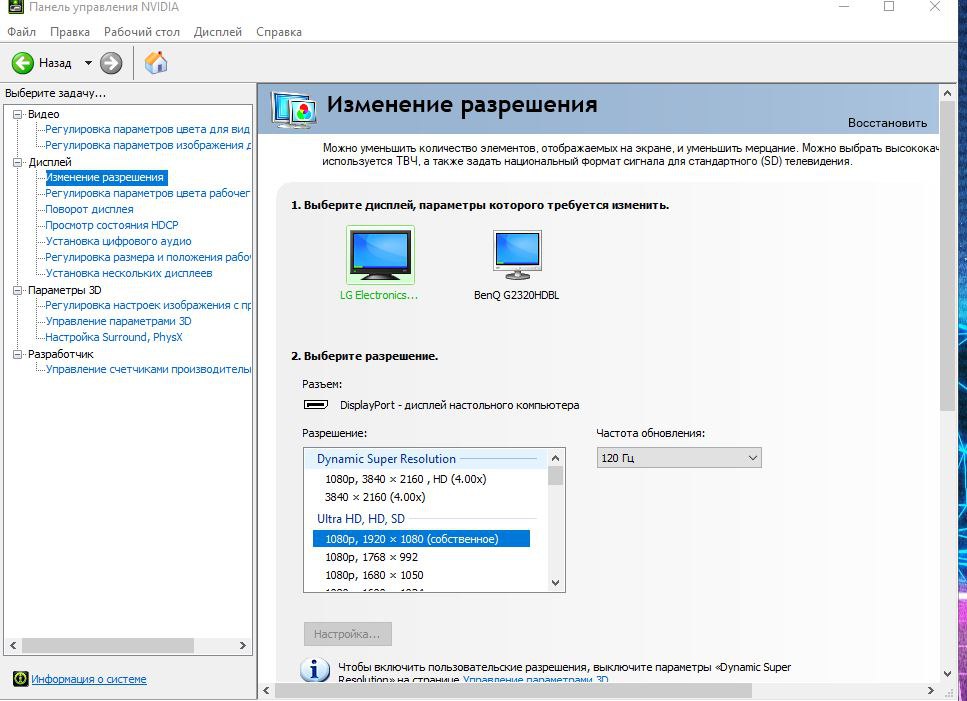Viewport: 967px width, 701px height.
Task: Open the Правка menu
Action: click(70, 32)
